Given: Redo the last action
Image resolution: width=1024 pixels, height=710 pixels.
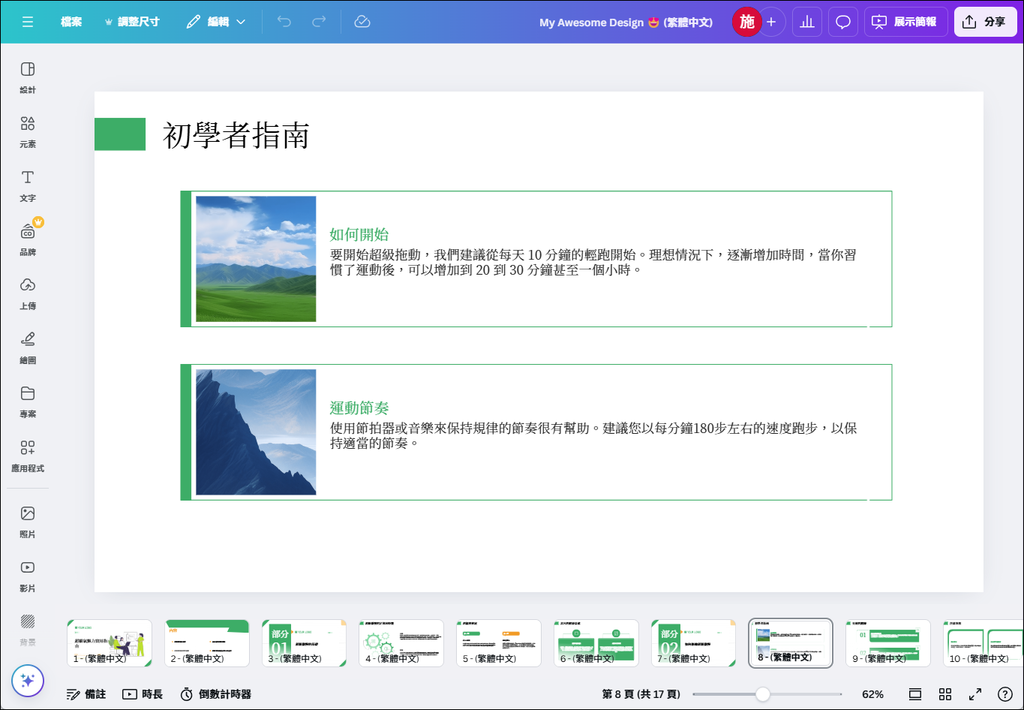Looking at the screenshot, I should coord(319,22).
